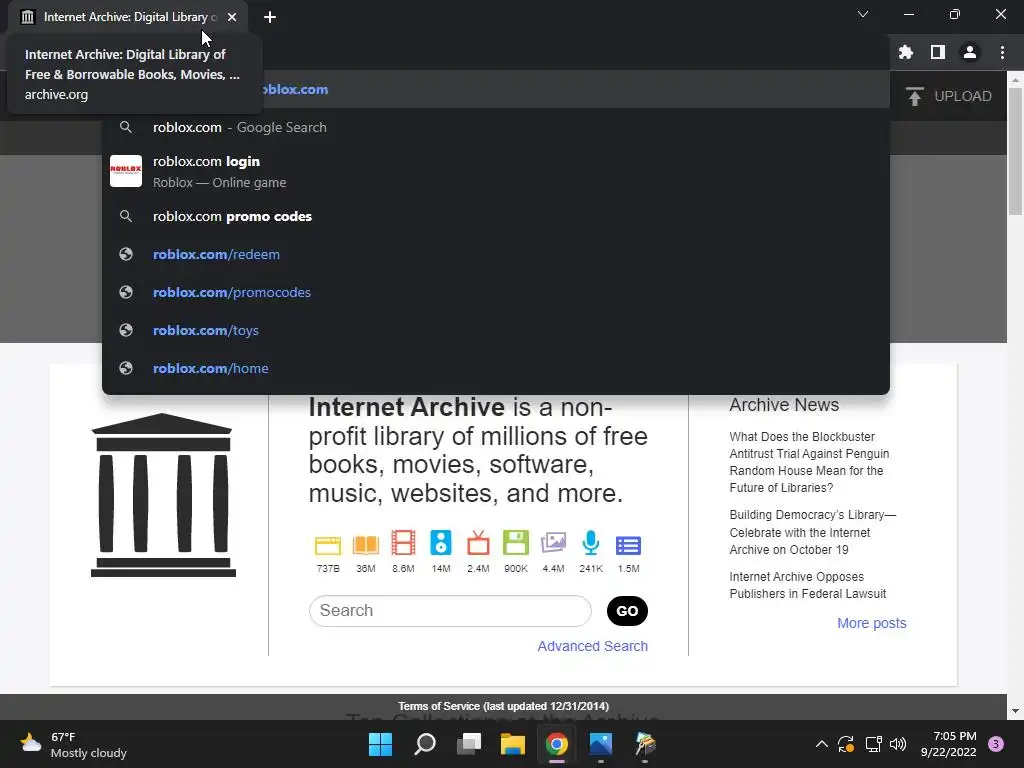1024x768 pixels.
Task: Open the Chrome Extensions puzzle icon
Action: [x=905, y=52]
